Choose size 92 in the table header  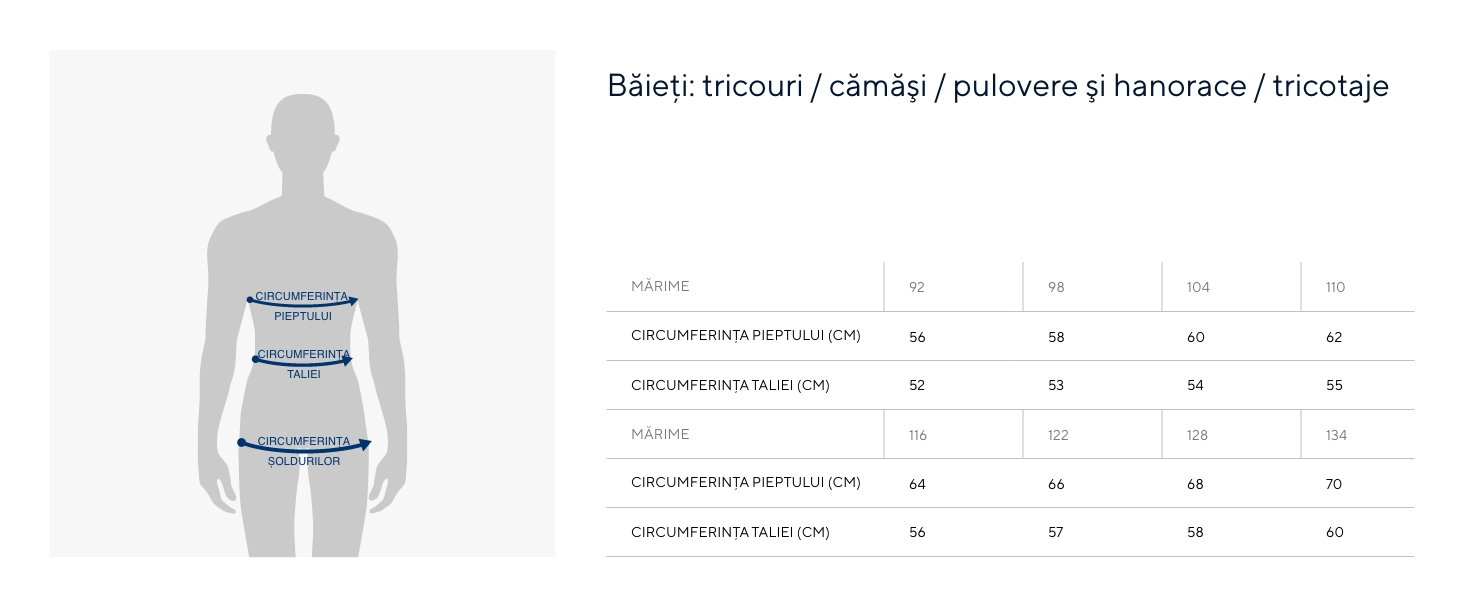click(917, 288)
